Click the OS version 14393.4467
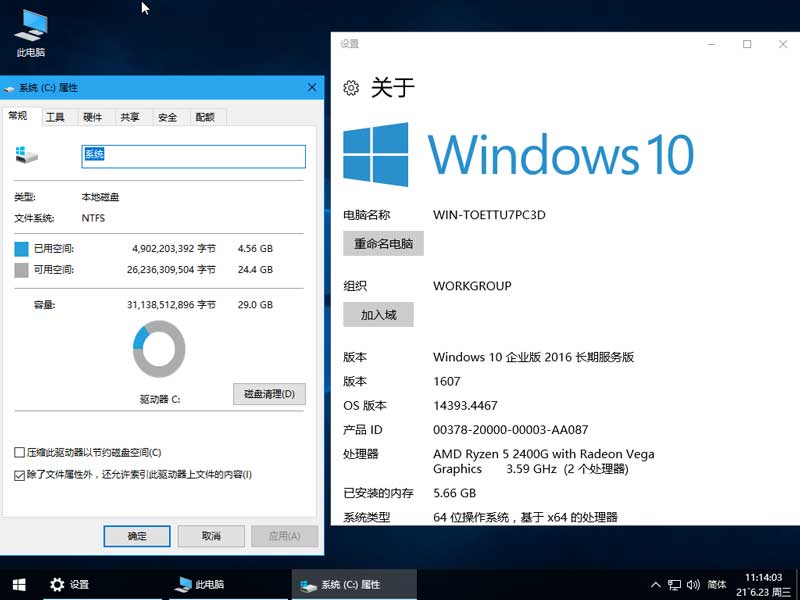800x600 pixels. [x=465, y=406]
